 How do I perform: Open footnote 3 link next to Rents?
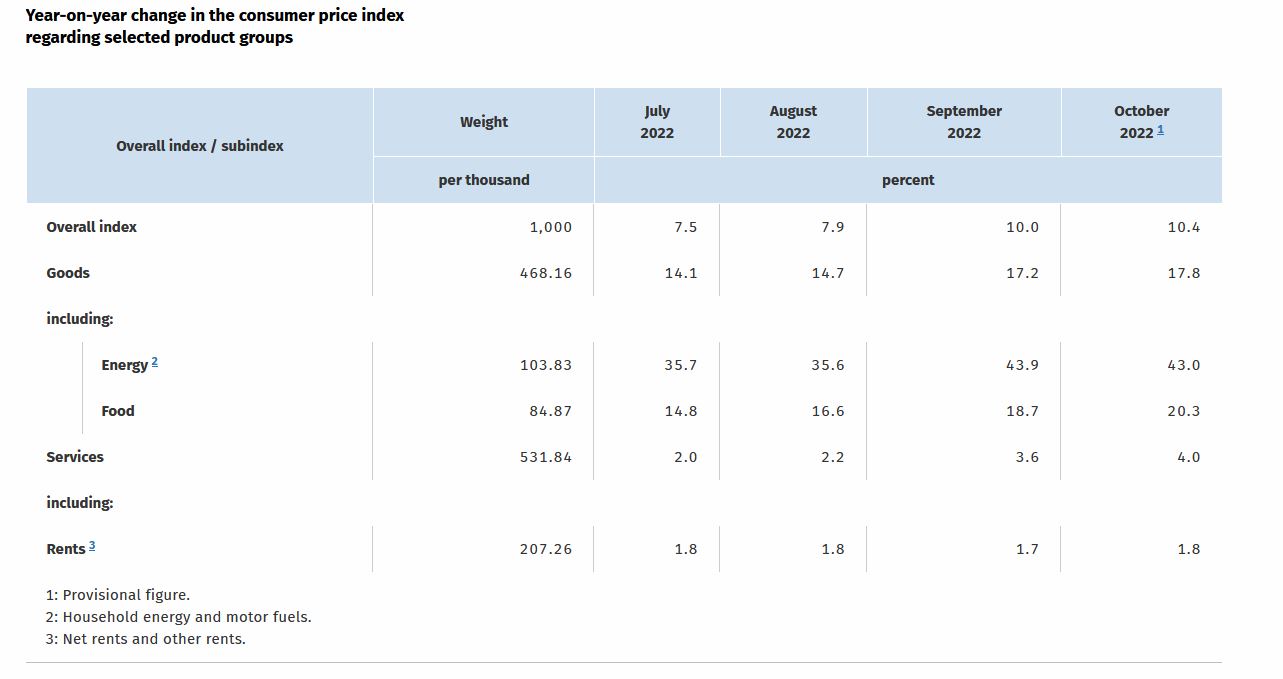(92, 546)
